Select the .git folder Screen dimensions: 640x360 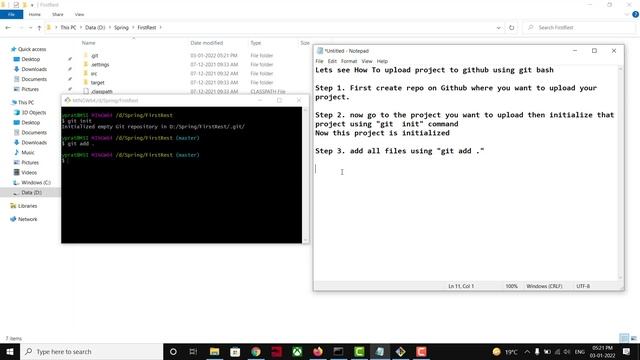(95, 56)
